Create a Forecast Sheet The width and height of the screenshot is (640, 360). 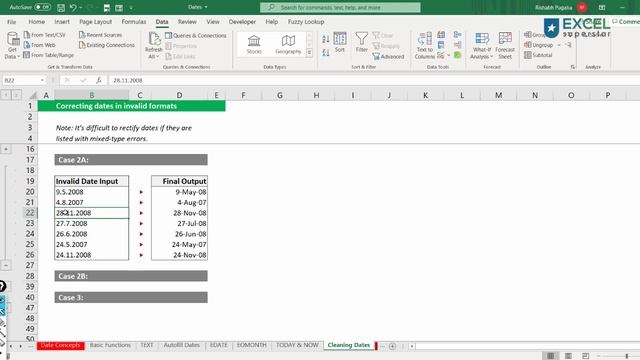505,45
